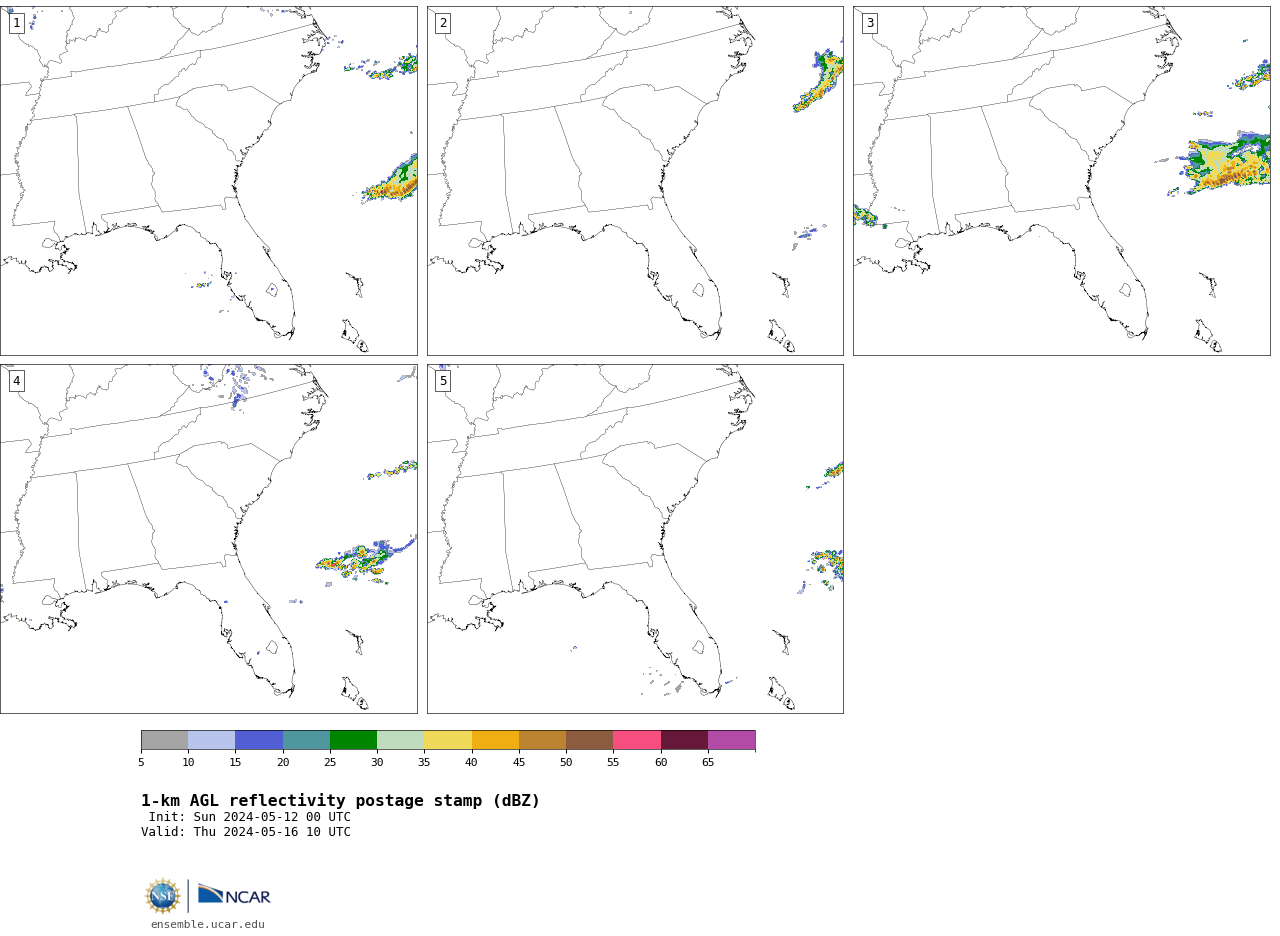Click the ensemble.ucar.edu text
Image resolution: width=1280 pixels, height=936 pixels.
(x=208, y=925)
